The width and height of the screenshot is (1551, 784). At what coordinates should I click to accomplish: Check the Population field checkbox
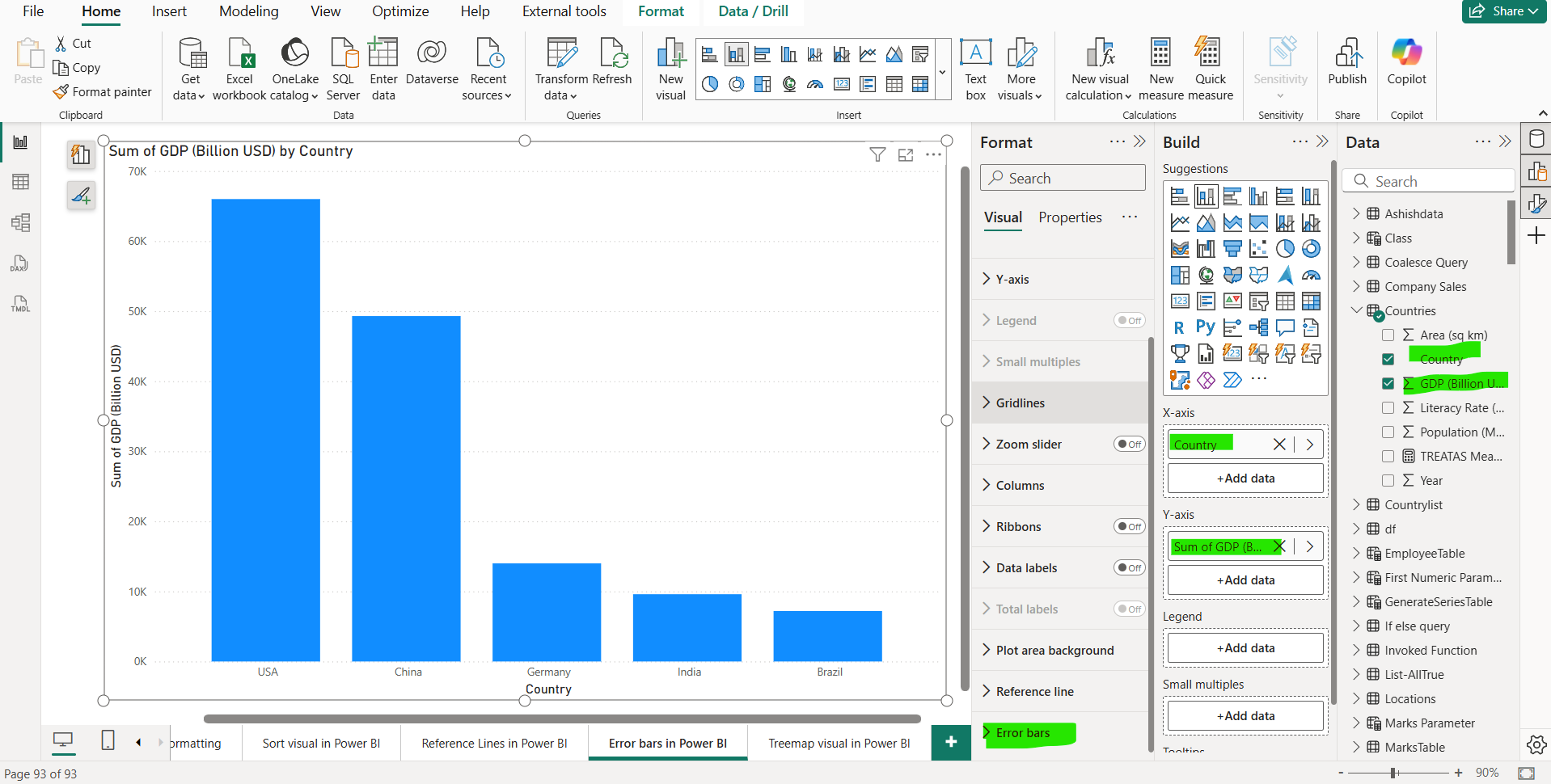[x=1388, y=432]
